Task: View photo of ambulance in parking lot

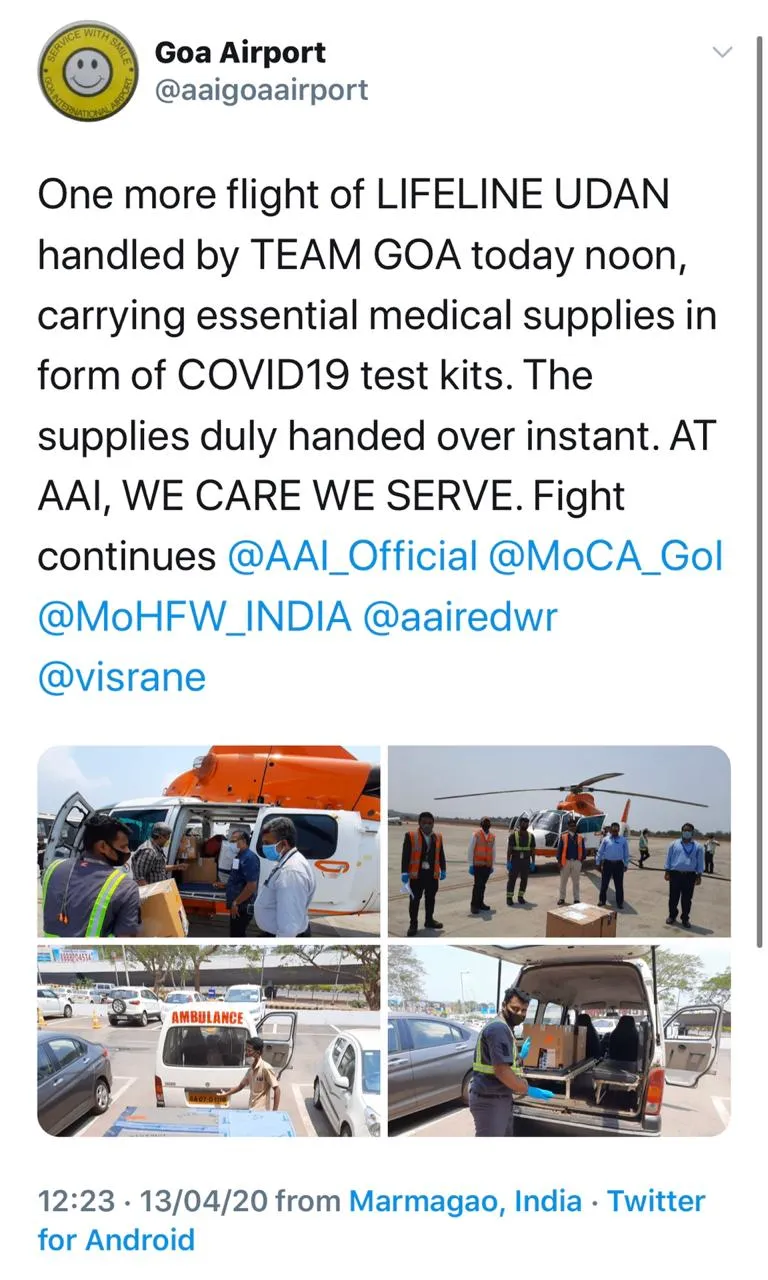Action: (209, 1041)
